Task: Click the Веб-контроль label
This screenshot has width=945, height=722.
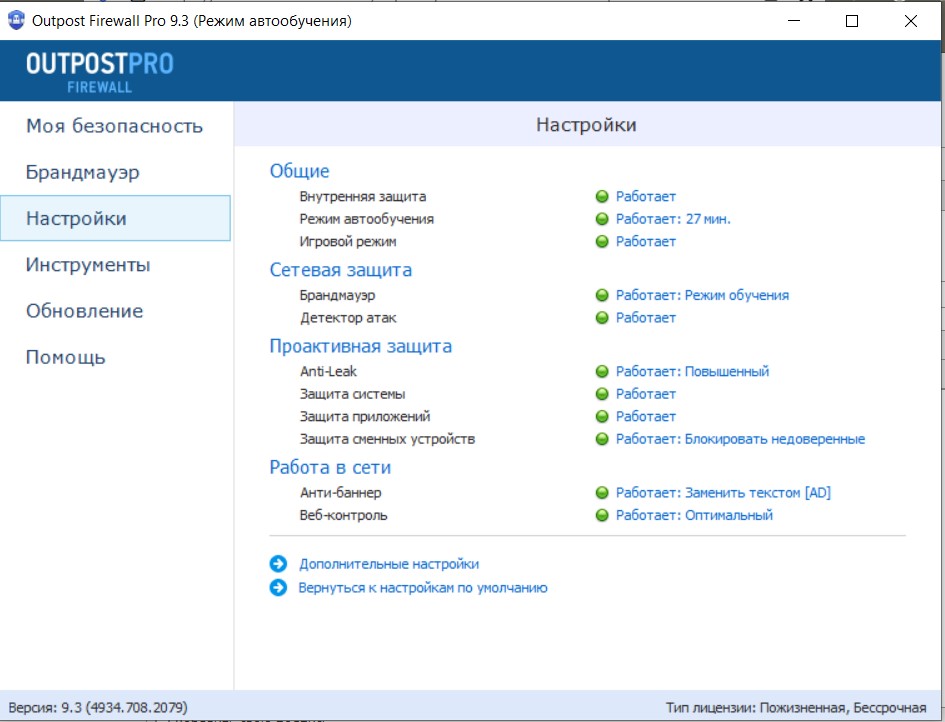Action: coord(344,515)
